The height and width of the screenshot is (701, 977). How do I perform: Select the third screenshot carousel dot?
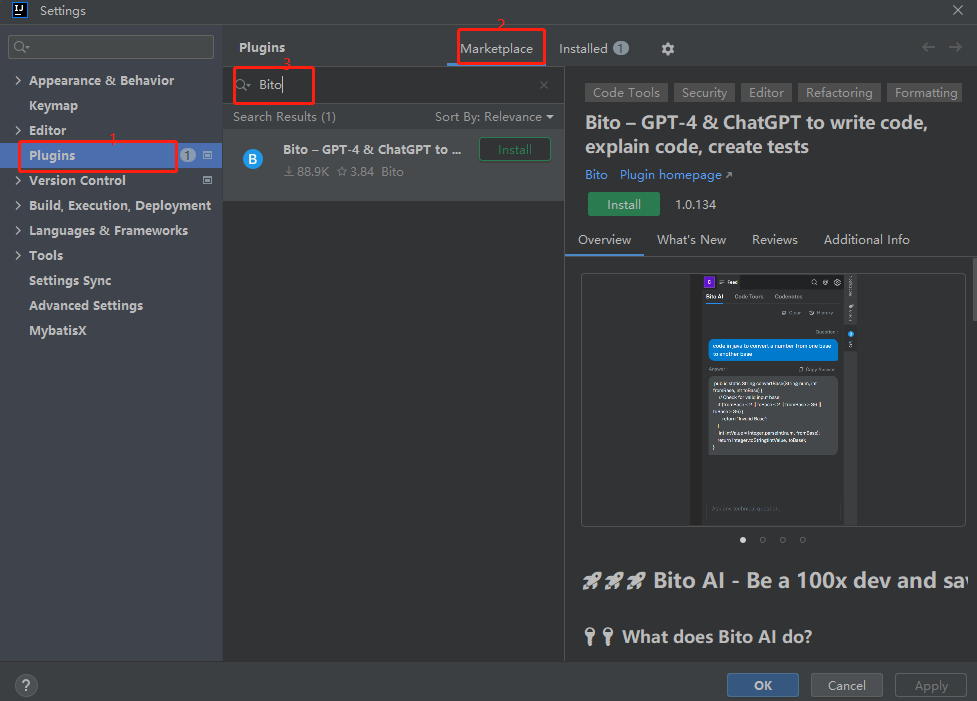point(783,540)
